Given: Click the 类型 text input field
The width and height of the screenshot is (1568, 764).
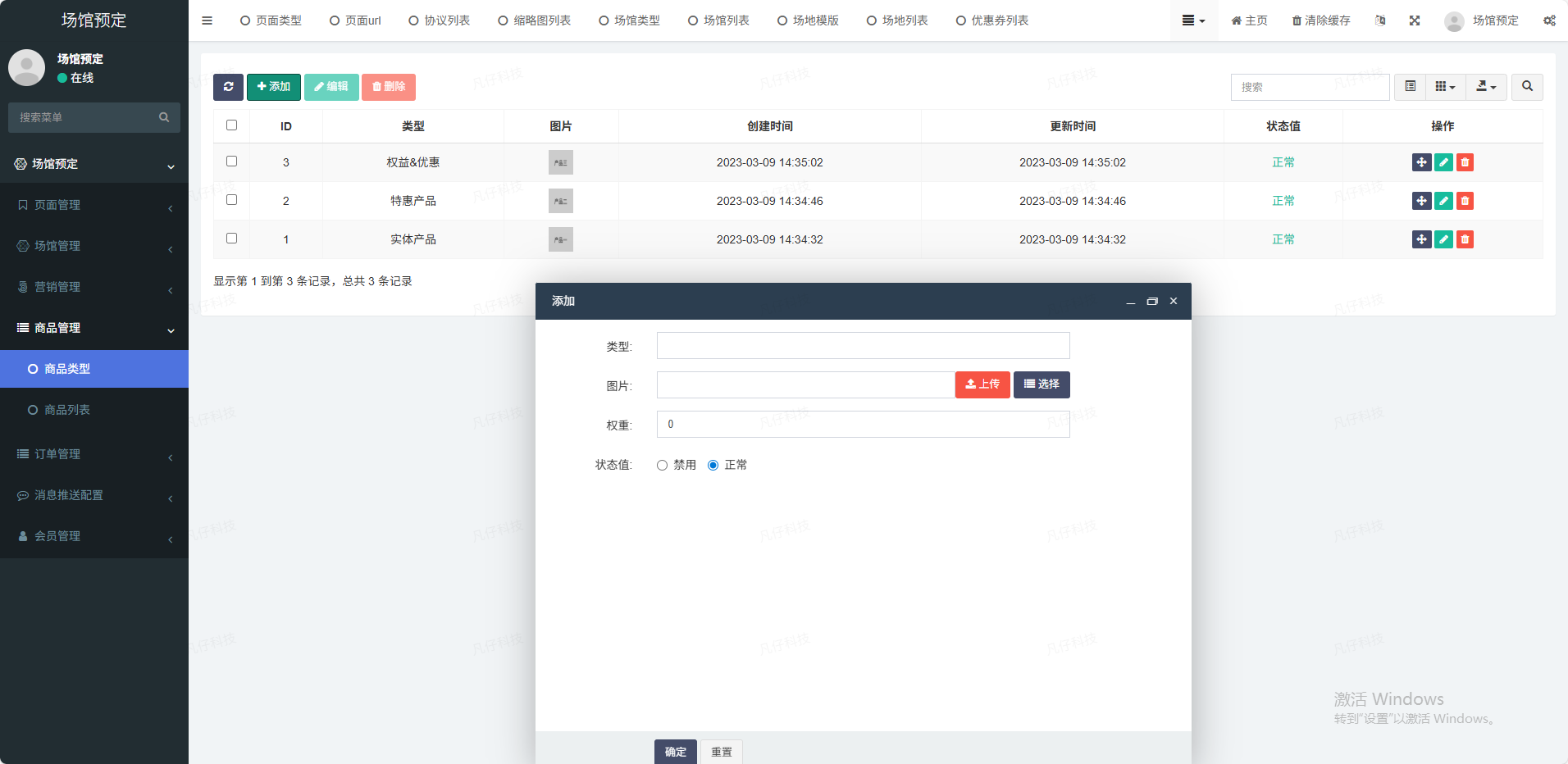Looking at the screenshot, I should pyautogui.click(x=863, y=346).
